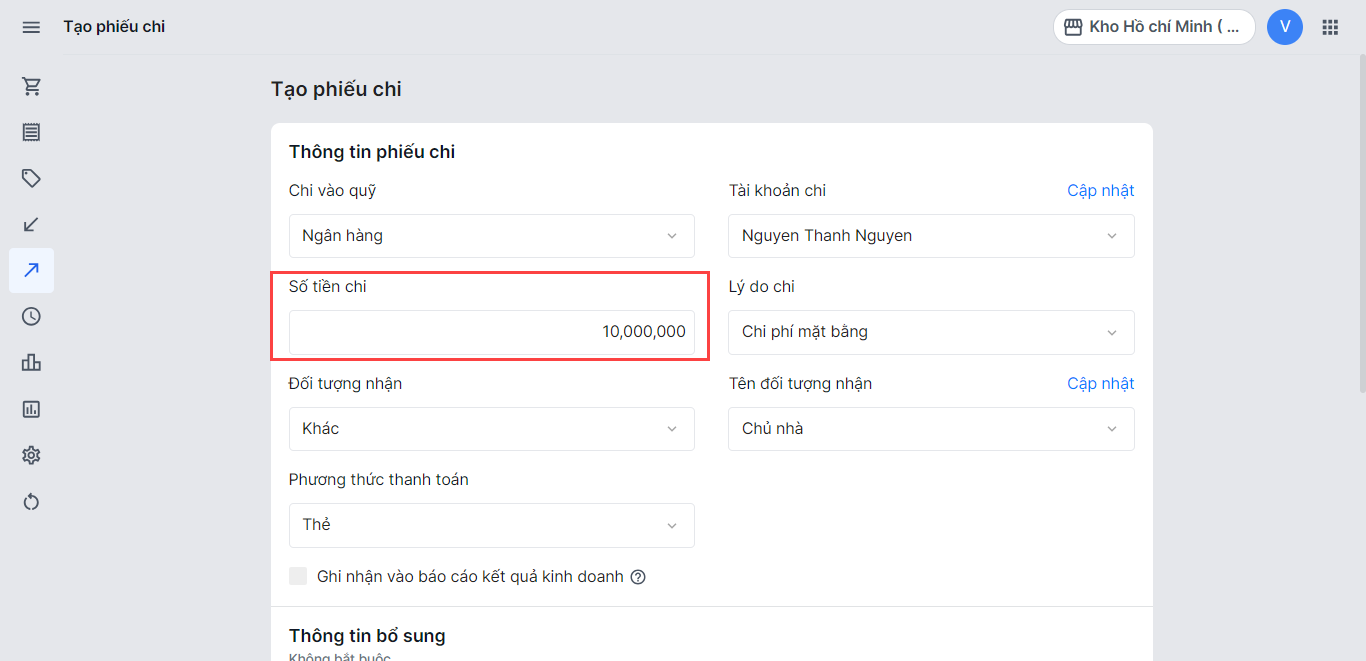Image resolution: width=1366 pixels, height=661 pixels.
Task: Open the hamburger menu
Action: coord(31,27)
